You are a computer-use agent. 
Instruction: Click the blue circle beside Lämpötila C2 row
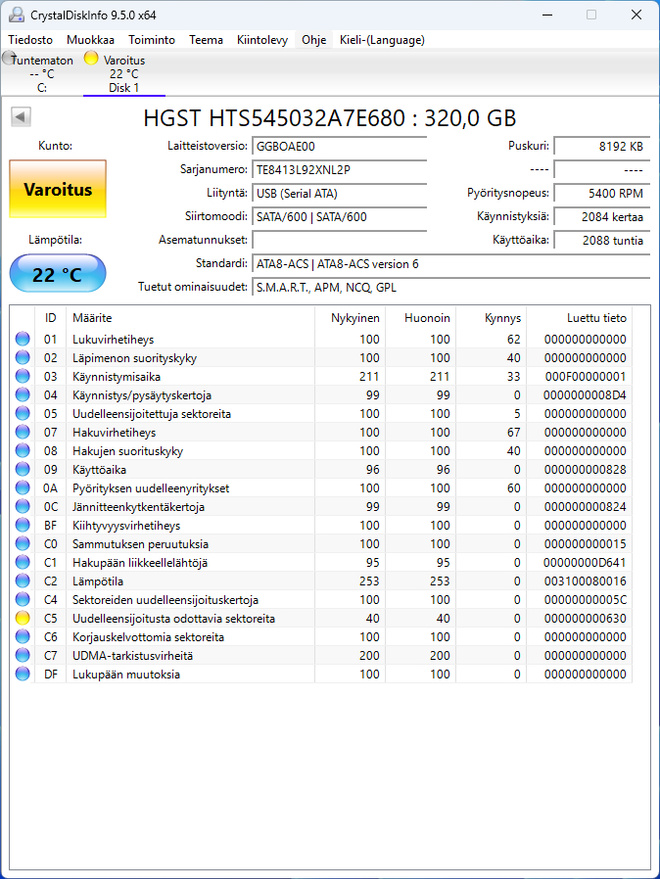click(x=22, y=581)
